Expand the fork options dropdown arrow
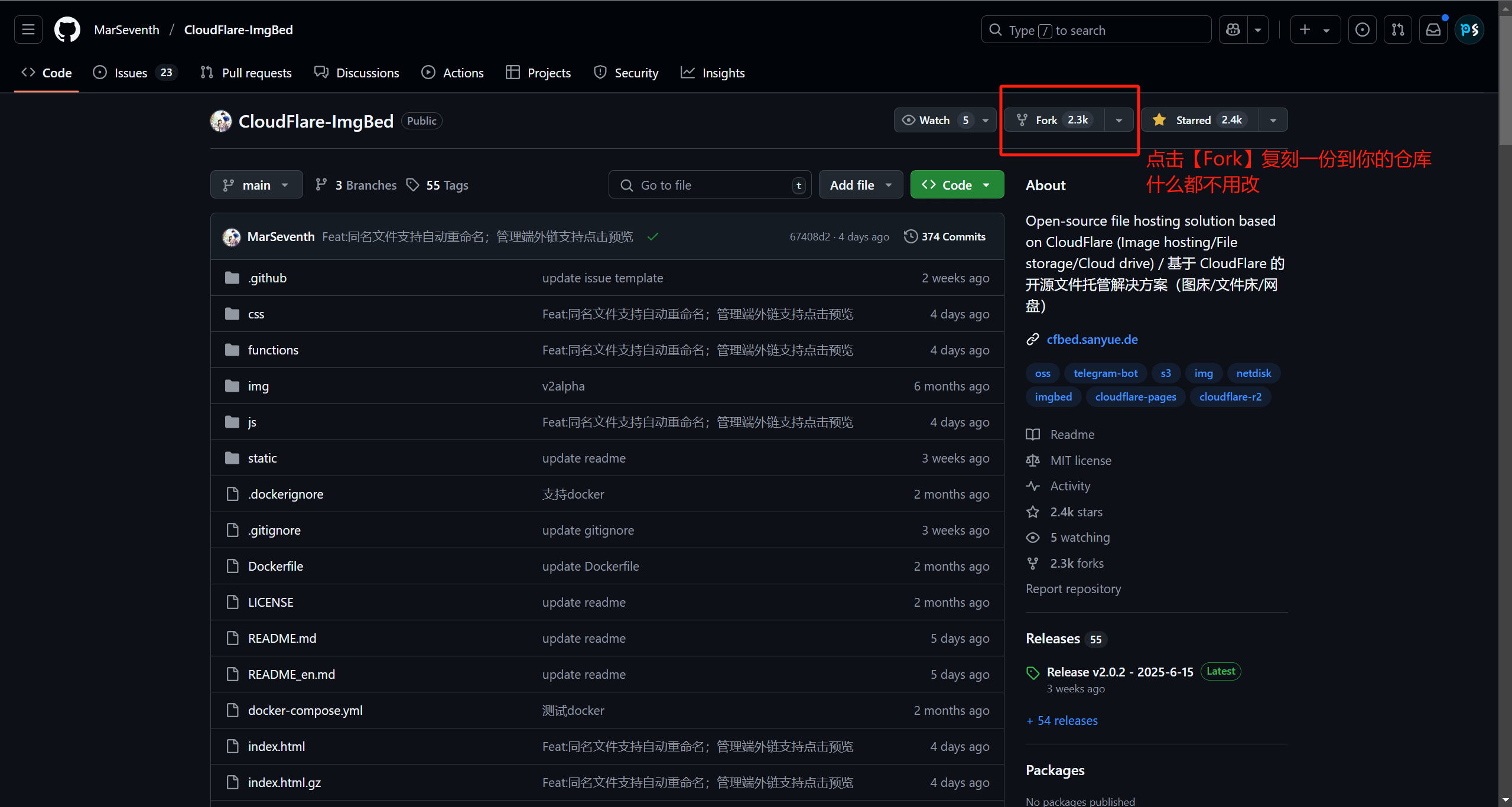This screenshot has width=1512, height=807. pyautogui.click(x=1118, y=120)
